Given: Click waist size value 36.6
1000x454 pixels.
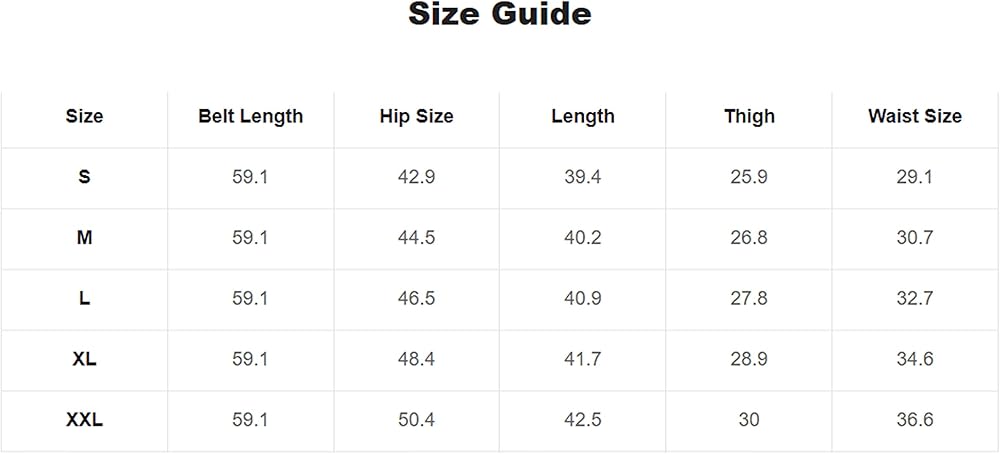Looking at the screenshot, I should point(915,420).
